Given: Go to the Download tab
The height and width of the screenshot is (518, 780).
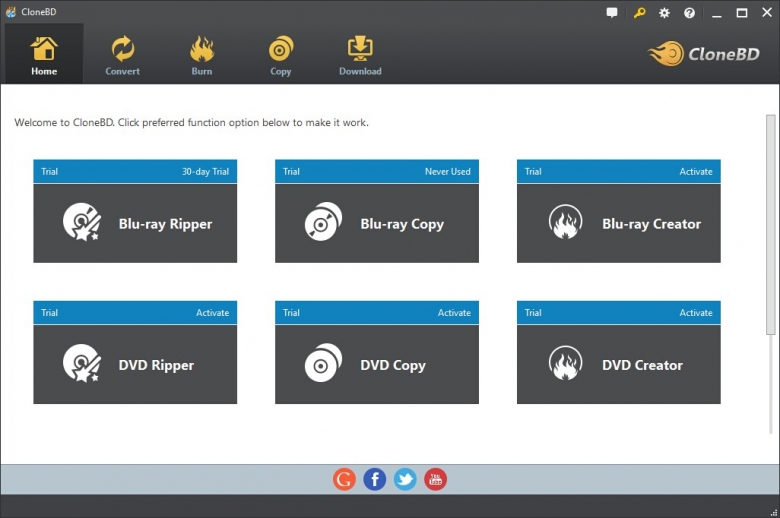Looking at the screenshot, I should [x=360, y=55].
